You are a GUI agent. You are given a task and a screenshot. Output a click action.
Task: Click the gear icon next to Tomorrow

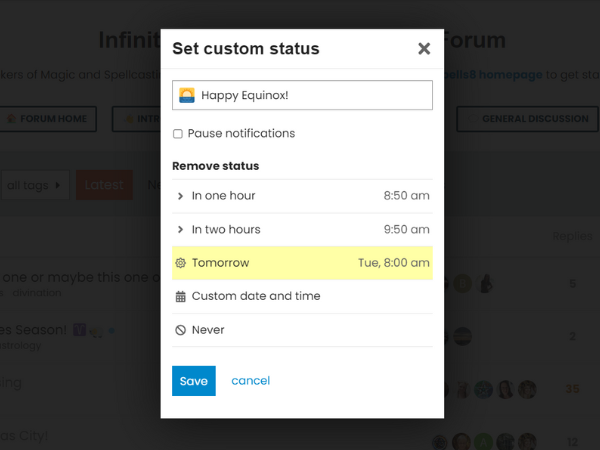pyautogui.click(x=180, y=263)
